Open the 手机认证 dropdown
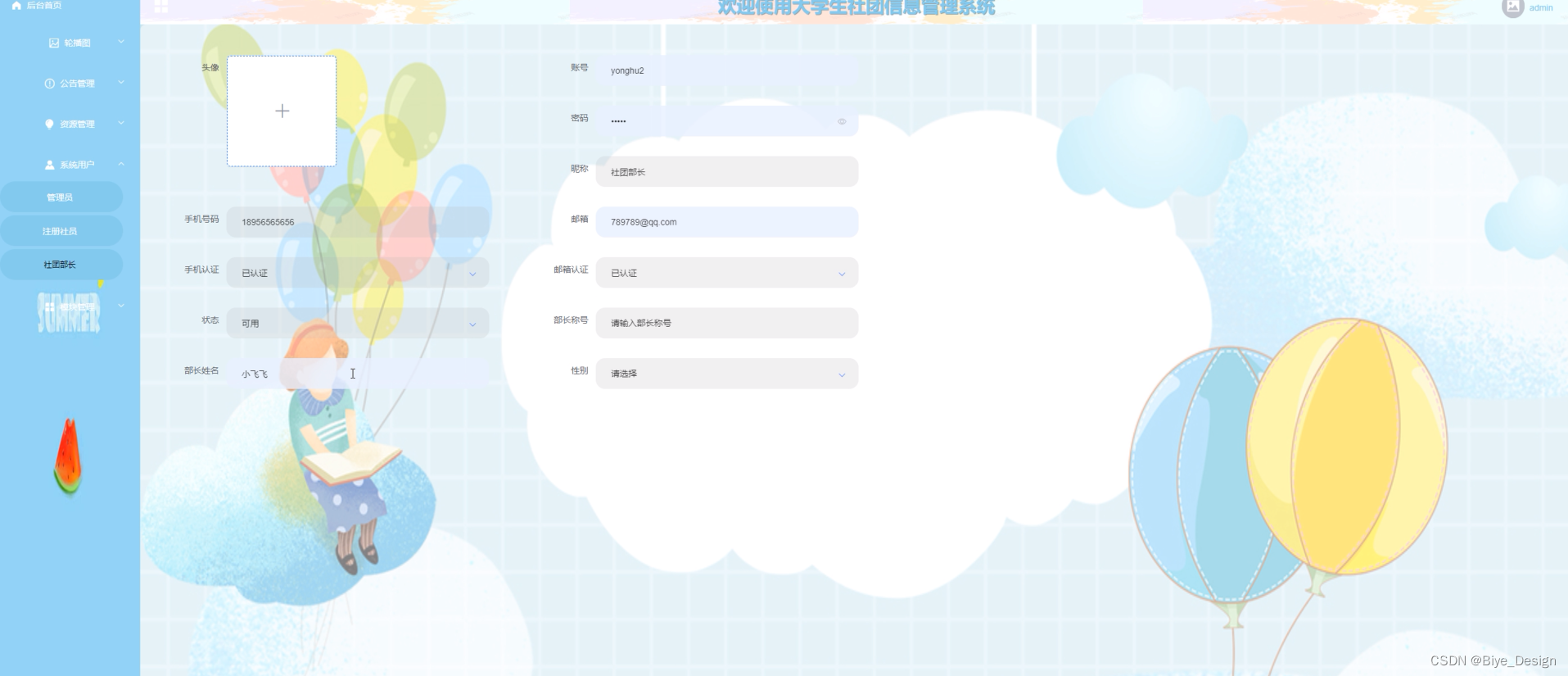This screenshot has height=676, width=1568. (x=358, y=273)
